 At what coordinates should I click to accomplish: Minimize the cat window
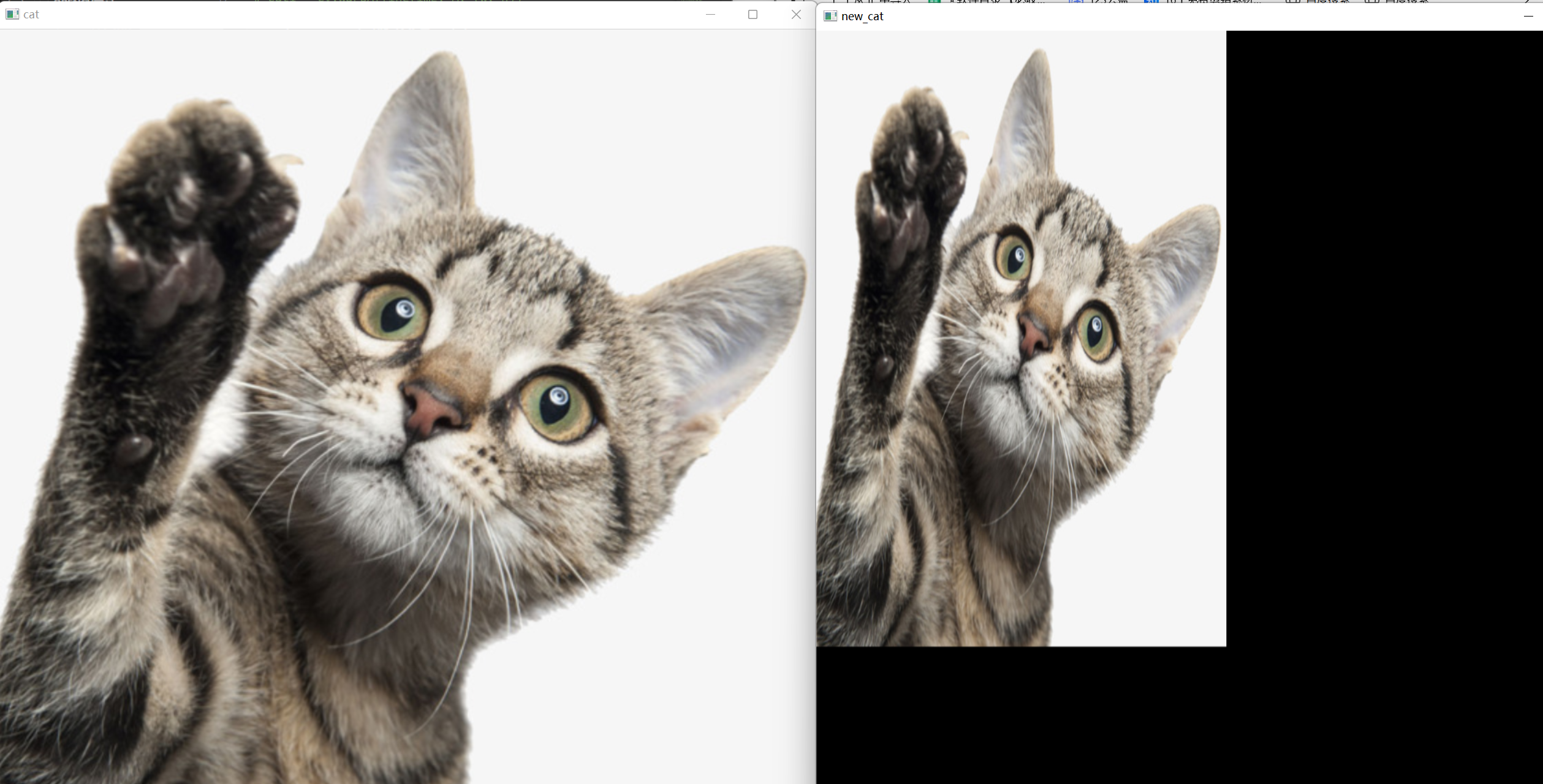point(710,14)
